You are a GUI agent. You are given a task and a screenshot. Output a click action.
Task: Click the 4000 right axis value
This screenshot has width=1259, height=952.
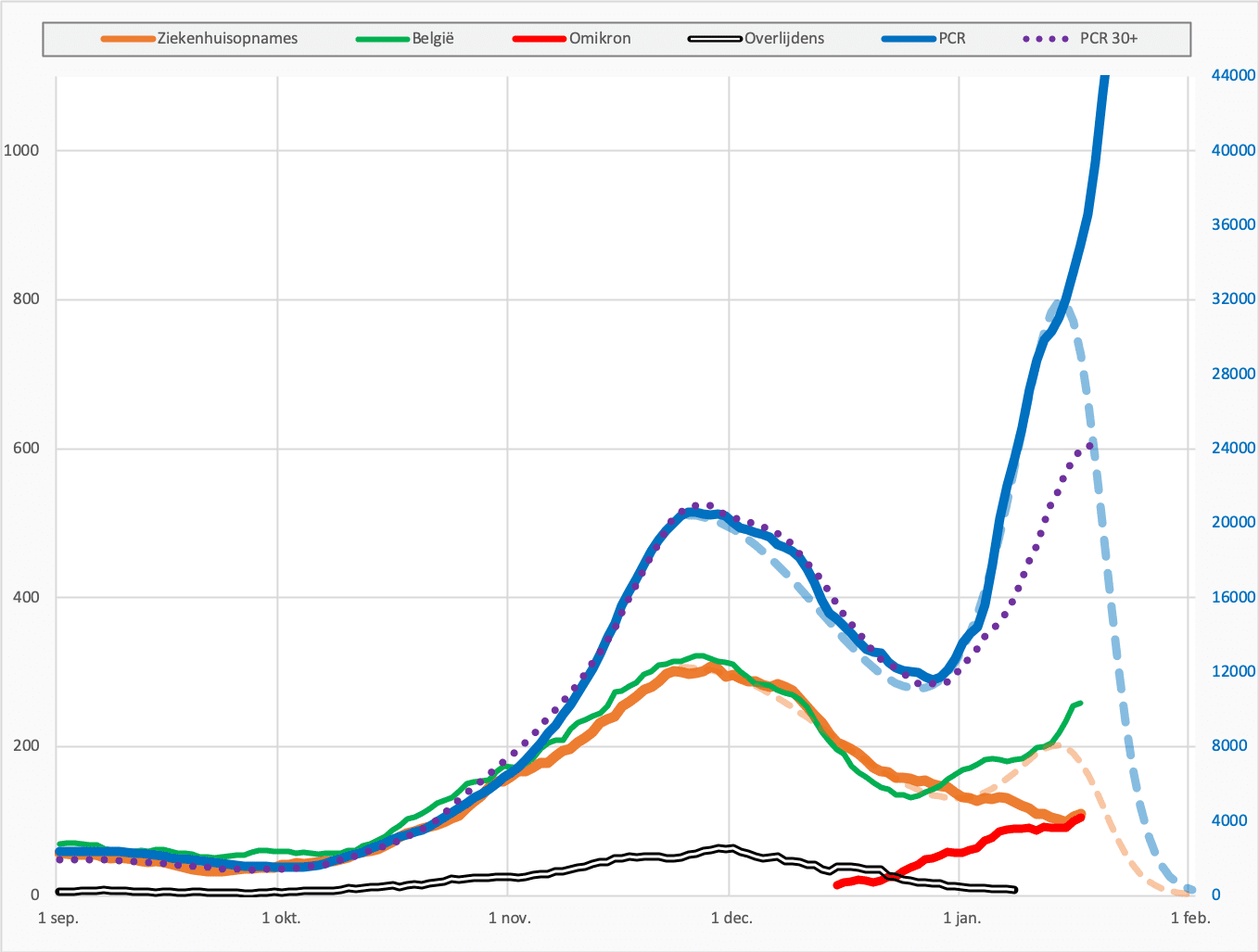click(1230, 821)
